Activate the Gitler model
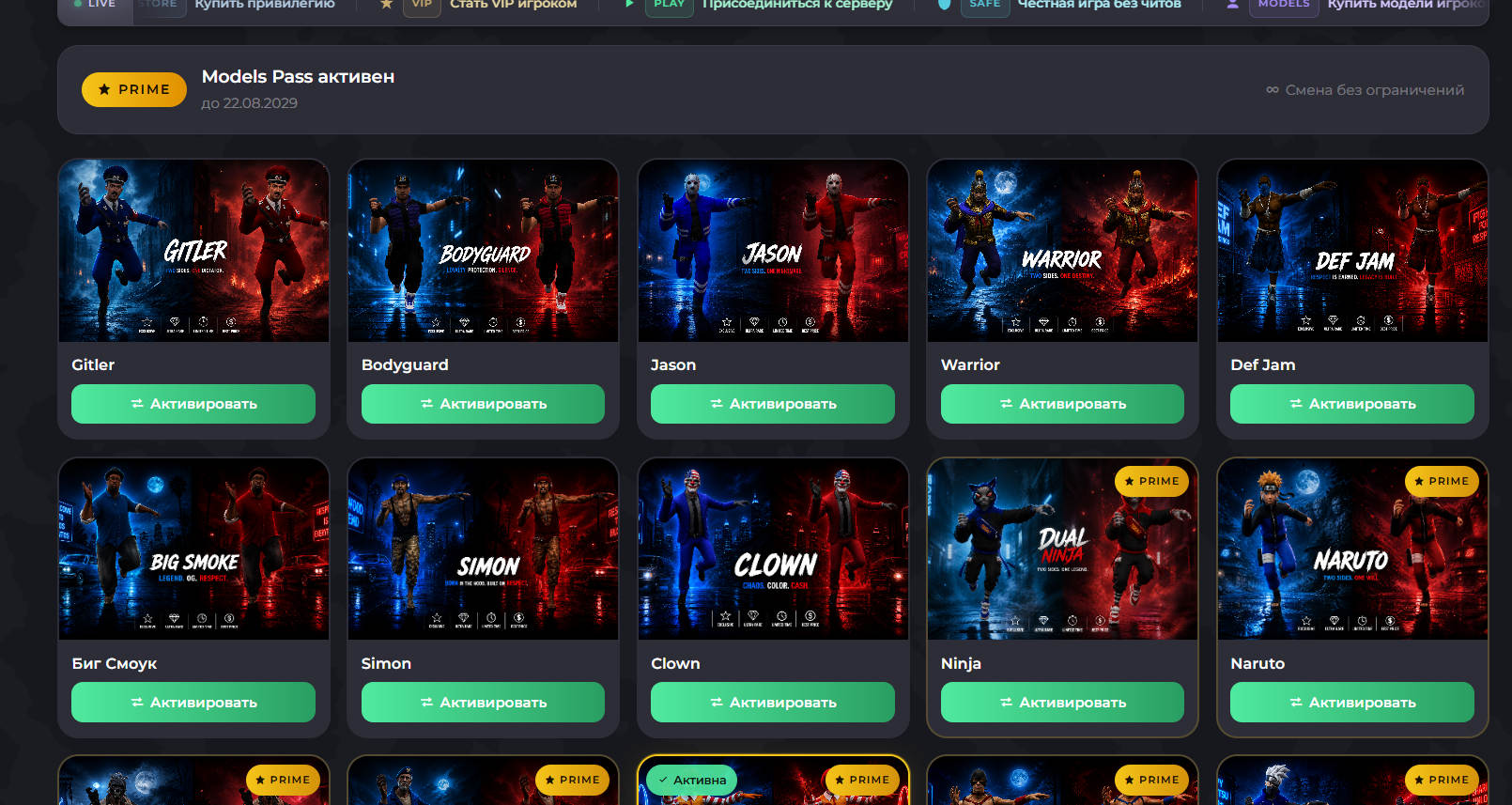The width and height of the screenshot is (1512, 805). [193, 404]
